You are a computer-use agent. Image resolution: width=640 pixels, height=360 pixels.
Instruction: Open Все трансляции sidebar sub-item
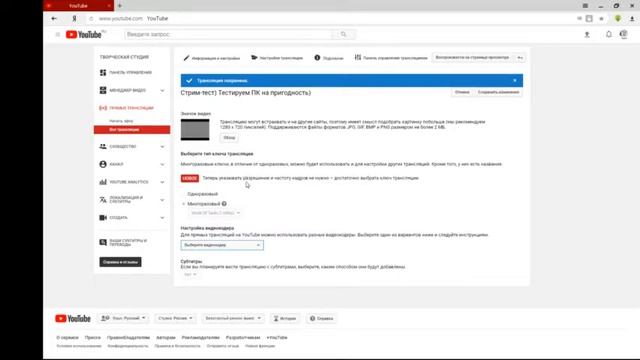132,130
